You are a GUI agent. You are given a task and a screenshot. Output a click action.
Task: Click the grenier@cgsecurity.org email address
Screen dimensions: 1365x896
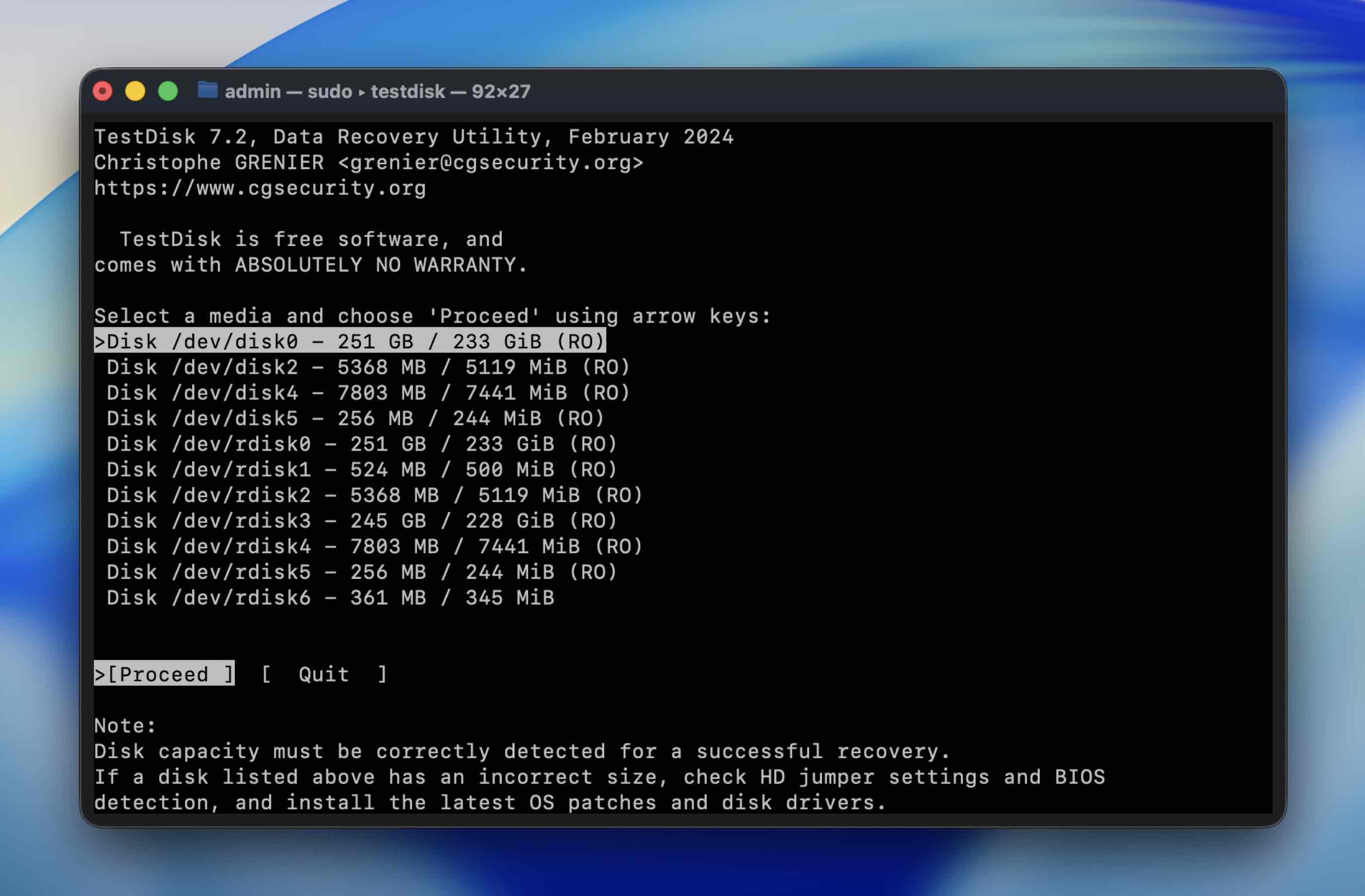click(x=490, y=163)
